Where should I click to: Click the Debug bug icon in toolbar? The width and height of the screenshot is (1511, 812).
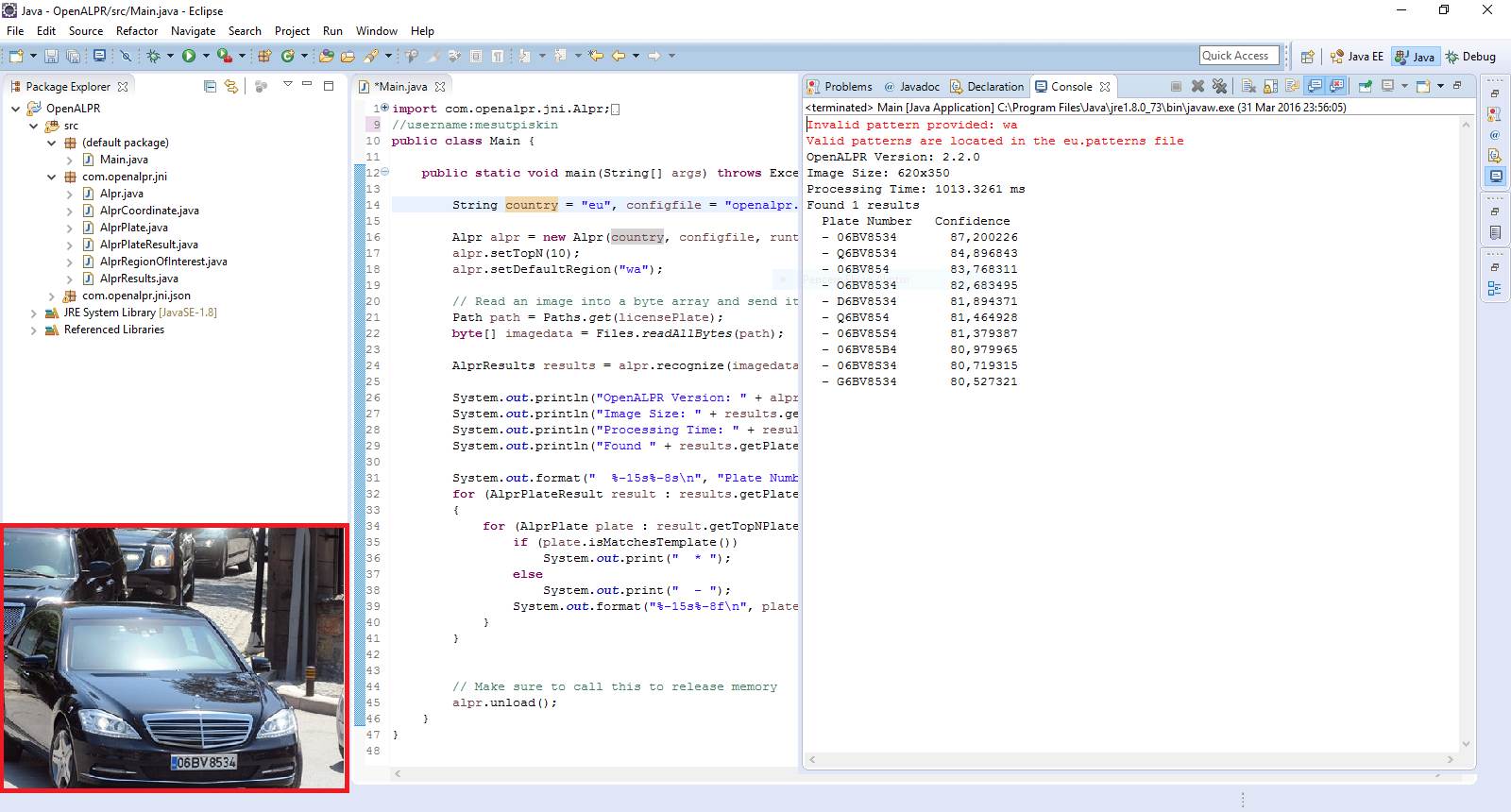tap(153, 57)
